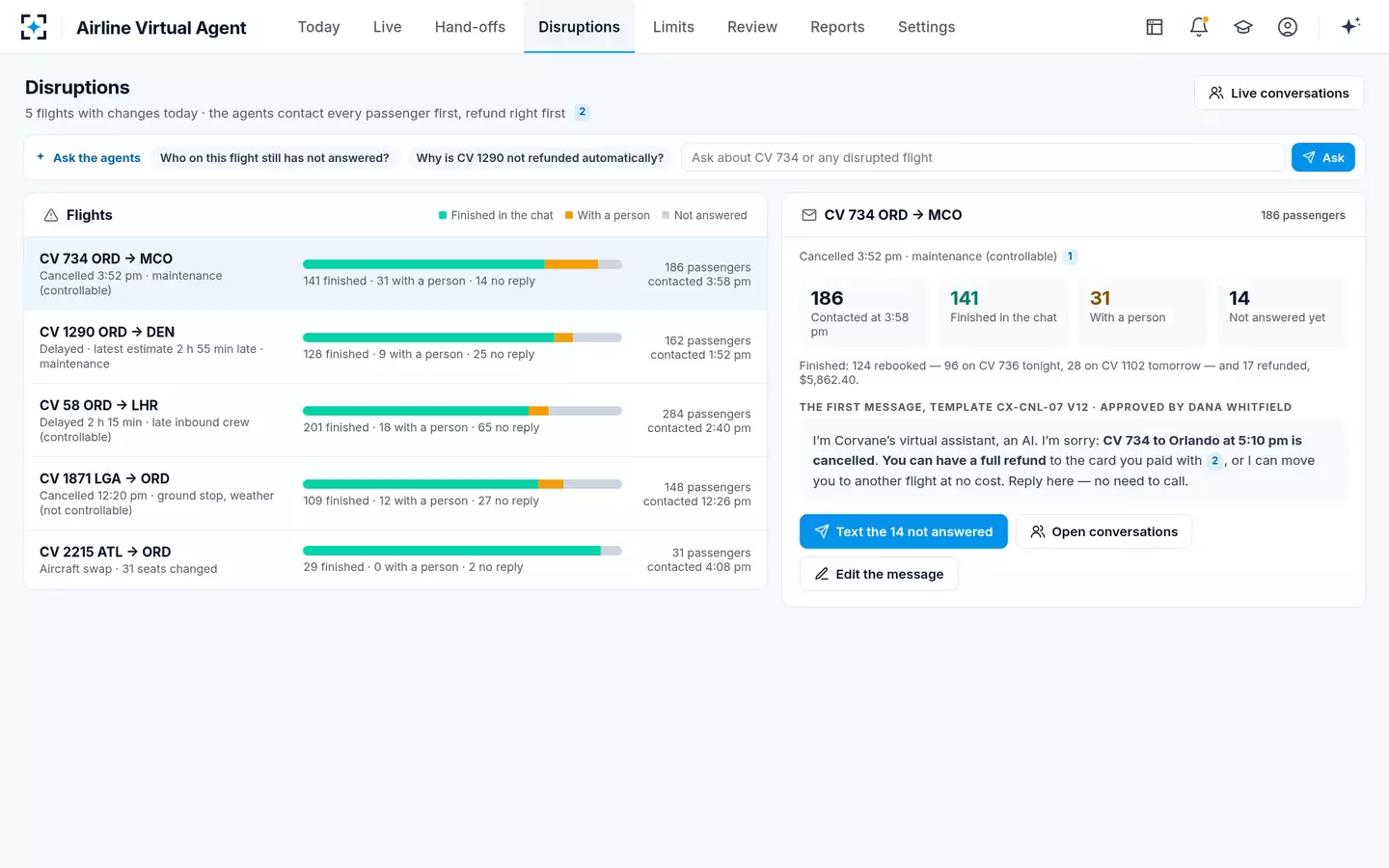This screenshot has height=868, width=1389.
Task: Click the 31 With a person stat
Action: coord(1142,312)
